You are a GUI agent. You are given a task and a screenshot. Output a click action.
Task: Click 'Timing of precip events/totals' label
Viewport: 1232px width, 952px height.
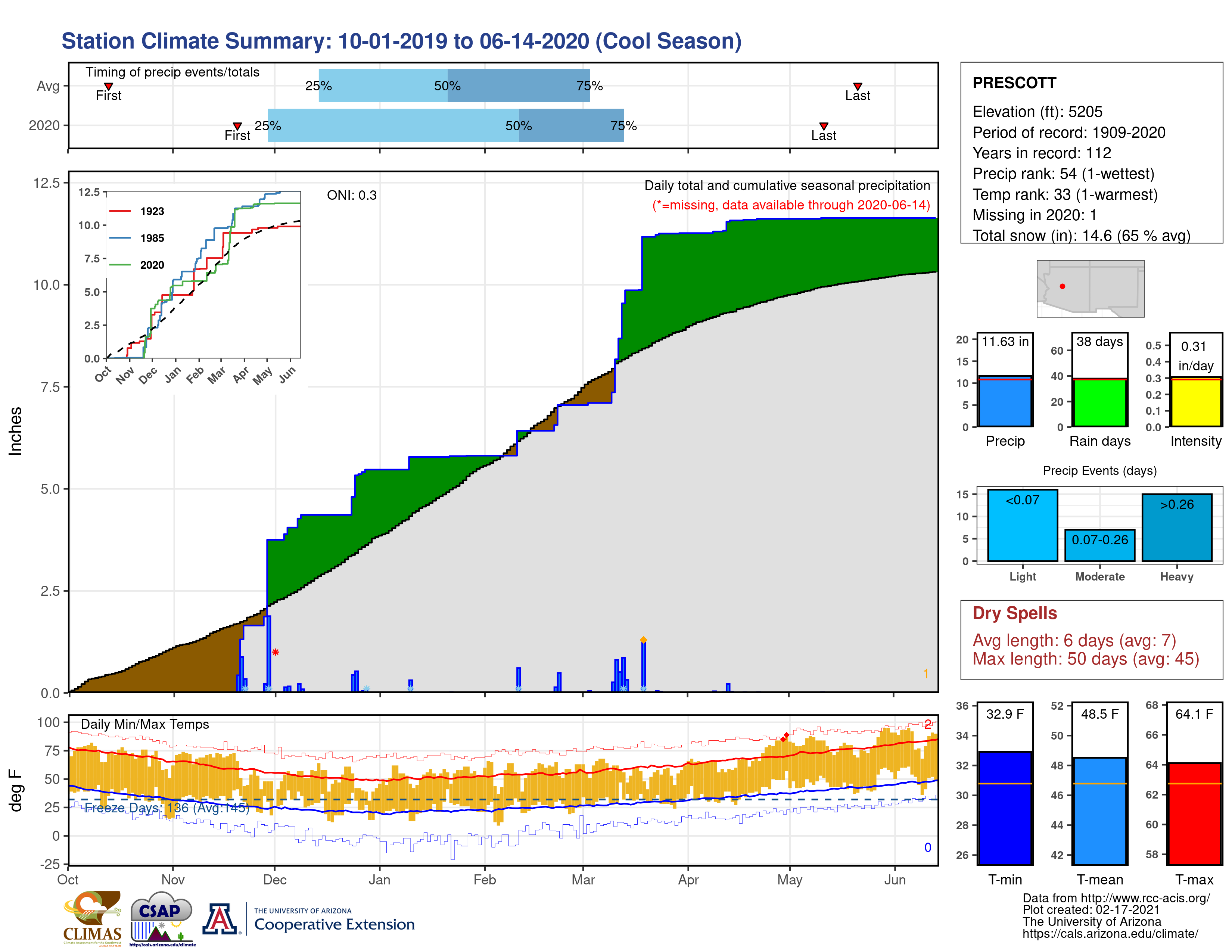(172, 72)
